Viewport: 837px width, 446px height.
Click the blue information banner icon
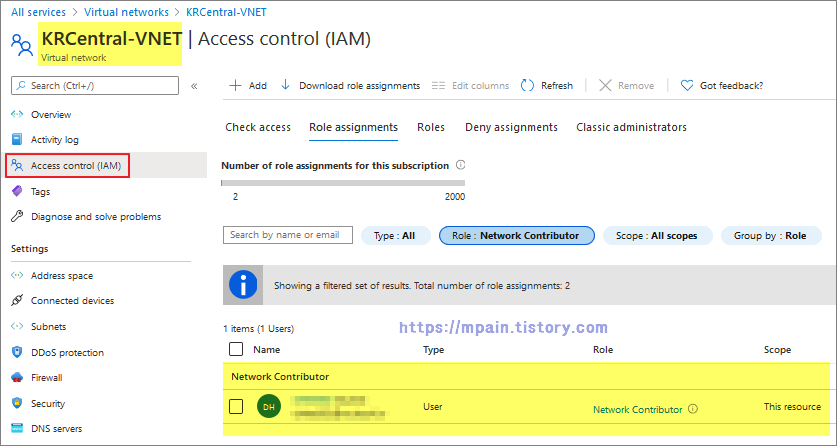pyautogui.click(x=243, y=285)
